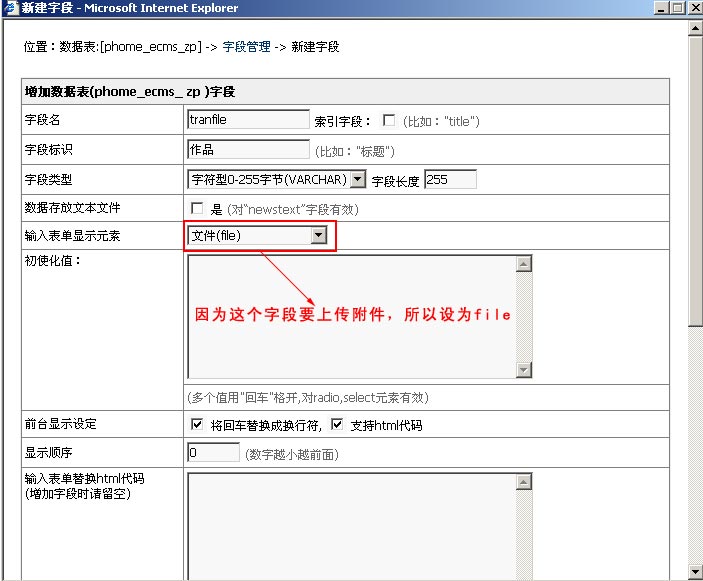Click down arrow in 初使化值 textarea scrollbar

(523, 370)
